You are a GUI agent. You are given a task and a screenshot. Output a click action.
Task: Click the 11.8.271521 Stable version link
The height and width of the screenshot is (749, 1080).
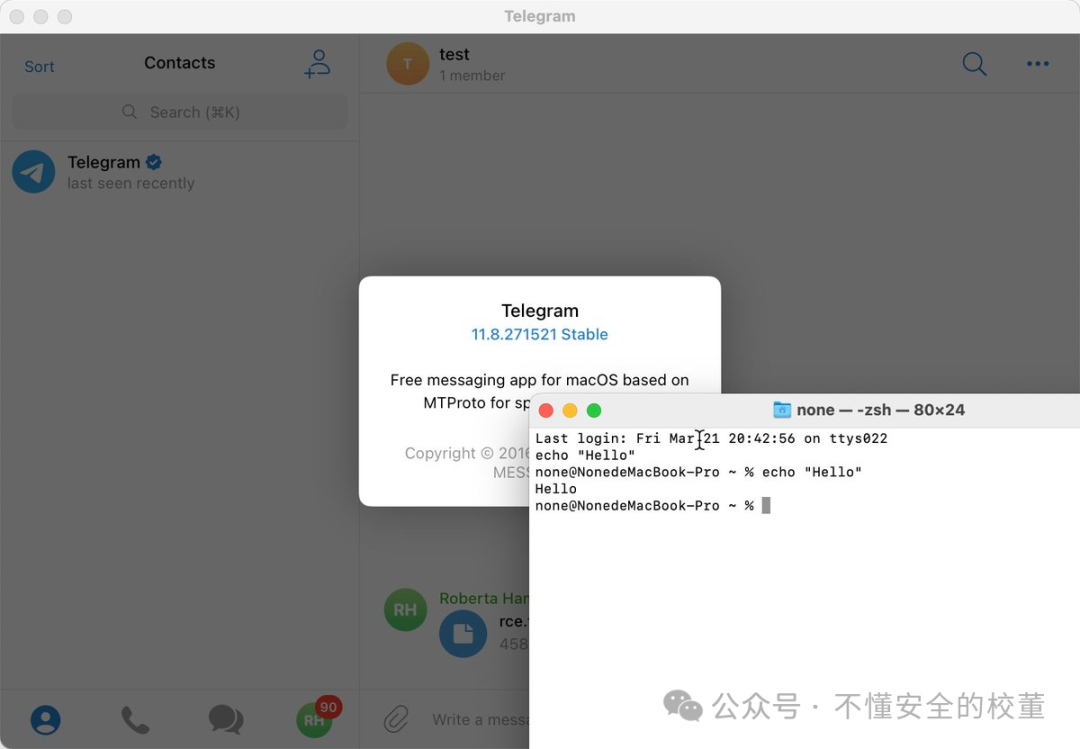coord(539,334)
